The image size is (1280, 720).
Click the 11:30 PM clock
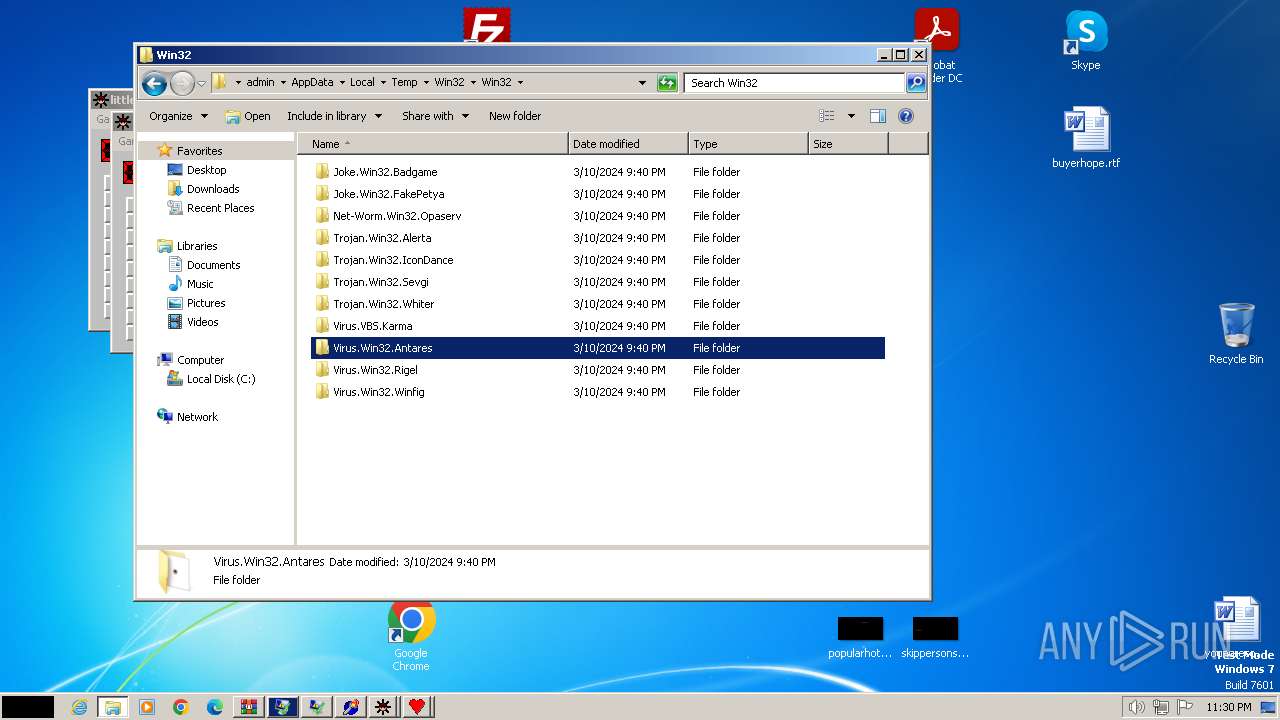coord(1229,707)
